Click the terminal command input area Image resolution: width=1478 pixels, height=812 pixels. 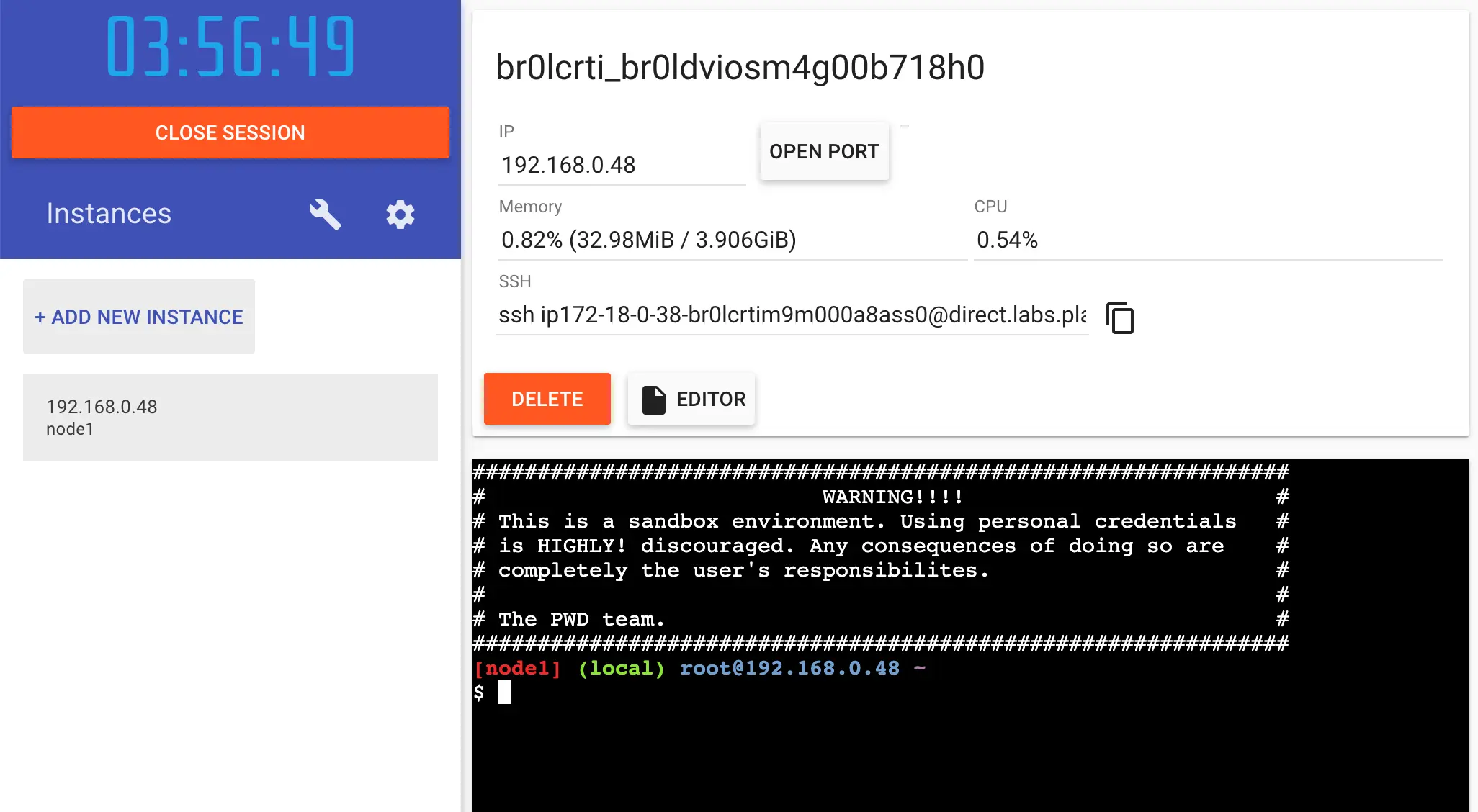[510, 692]
